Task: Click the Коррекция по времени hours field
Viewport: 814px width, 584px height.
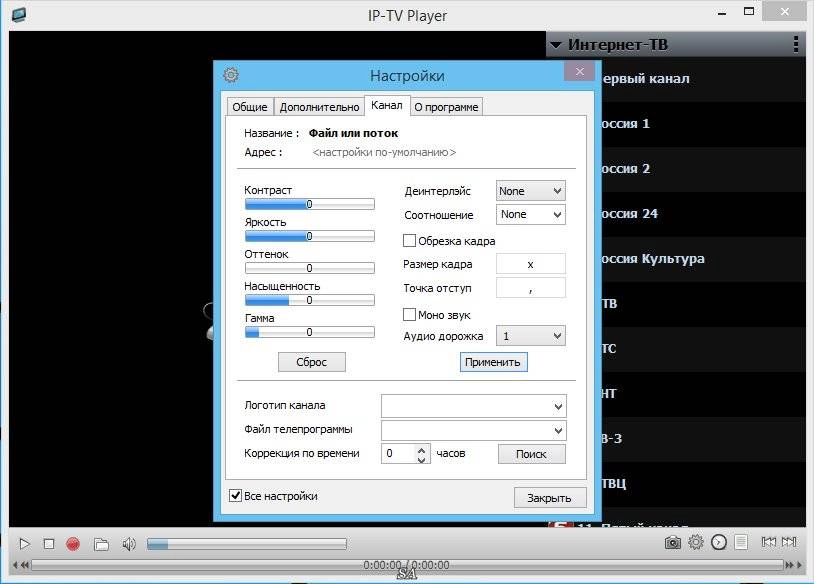Action: 400,454
